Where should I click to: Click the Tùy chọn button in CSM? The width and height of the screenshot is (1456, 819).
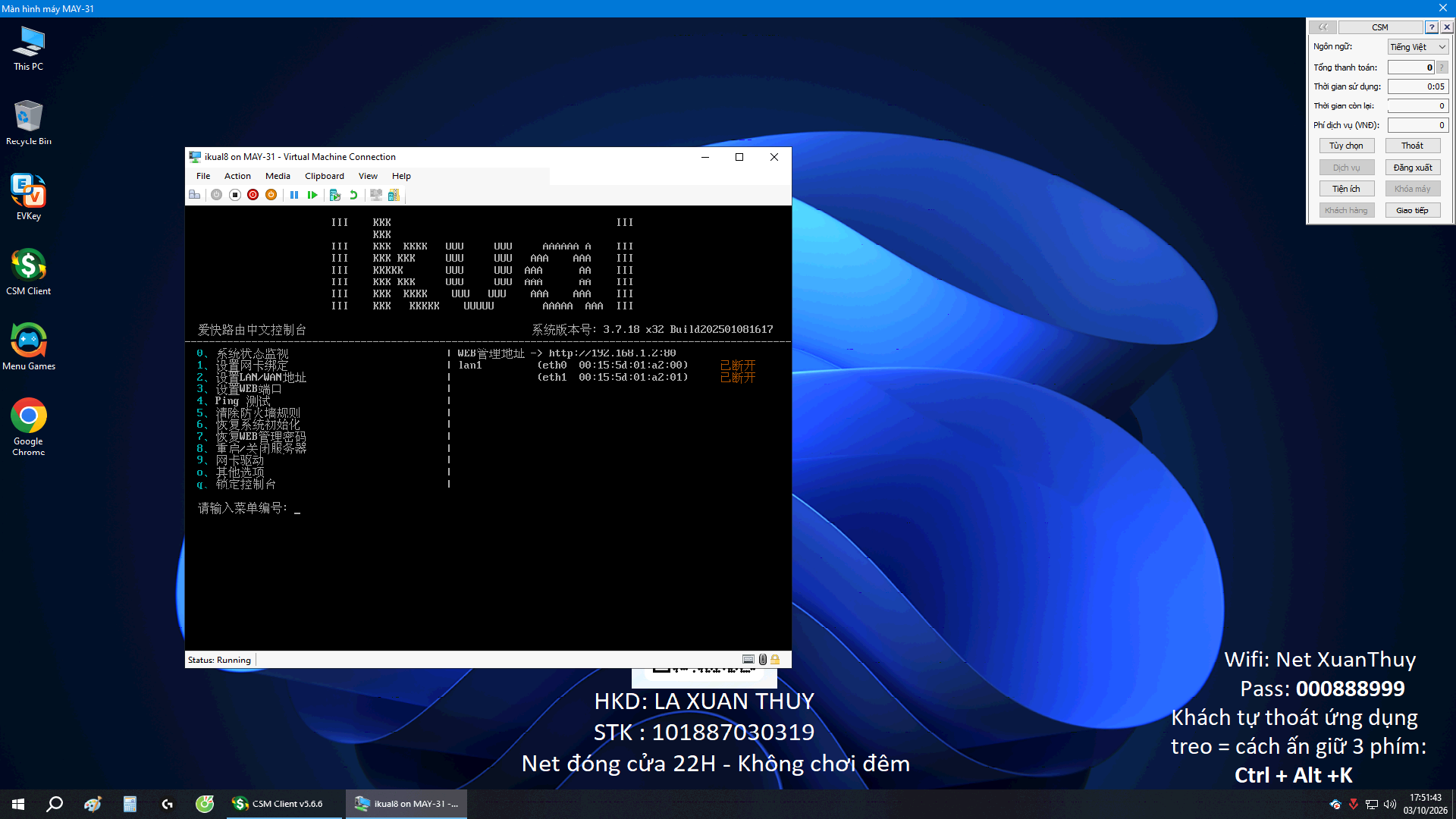[x=1346, y=146]
